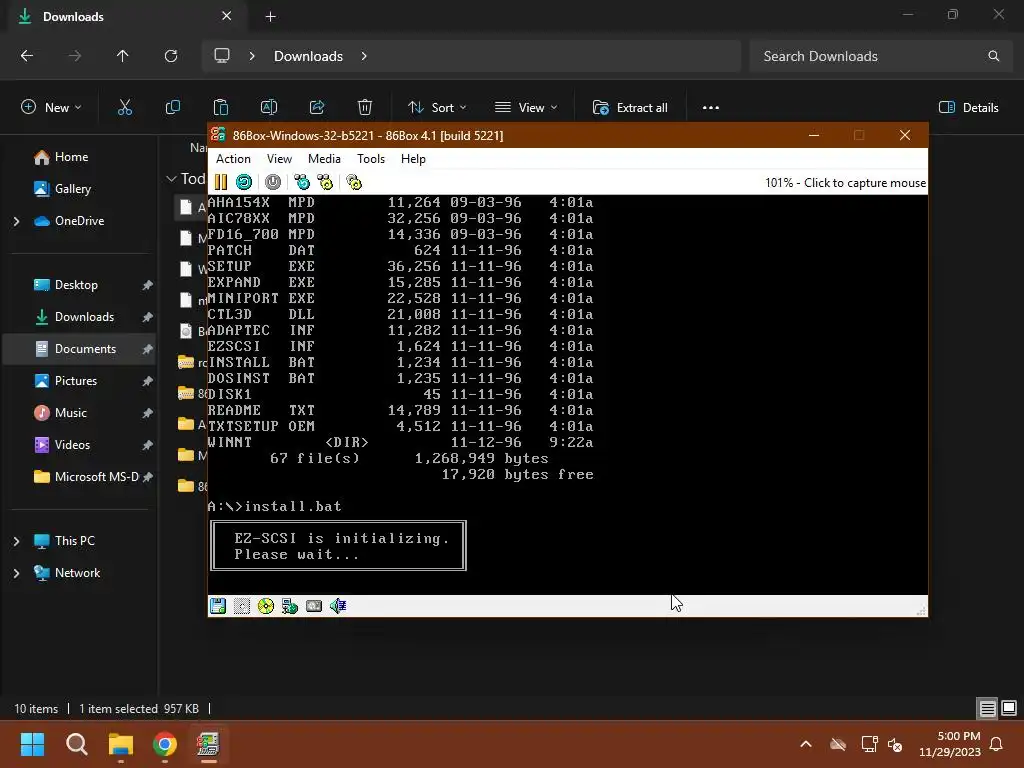
Task: Open the 86Box Tools menu
Action: 371,159
